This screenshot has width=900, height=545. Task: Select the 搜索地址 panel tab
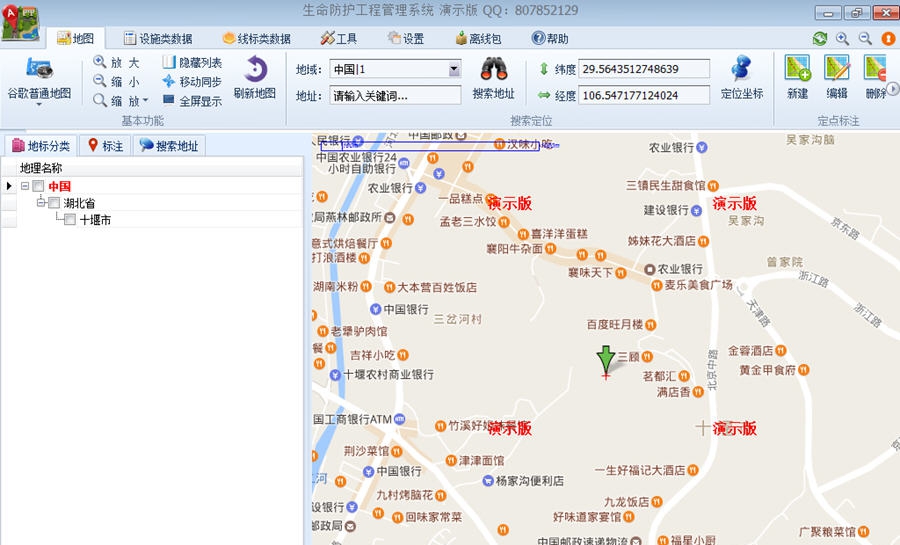tap(169, 146)
